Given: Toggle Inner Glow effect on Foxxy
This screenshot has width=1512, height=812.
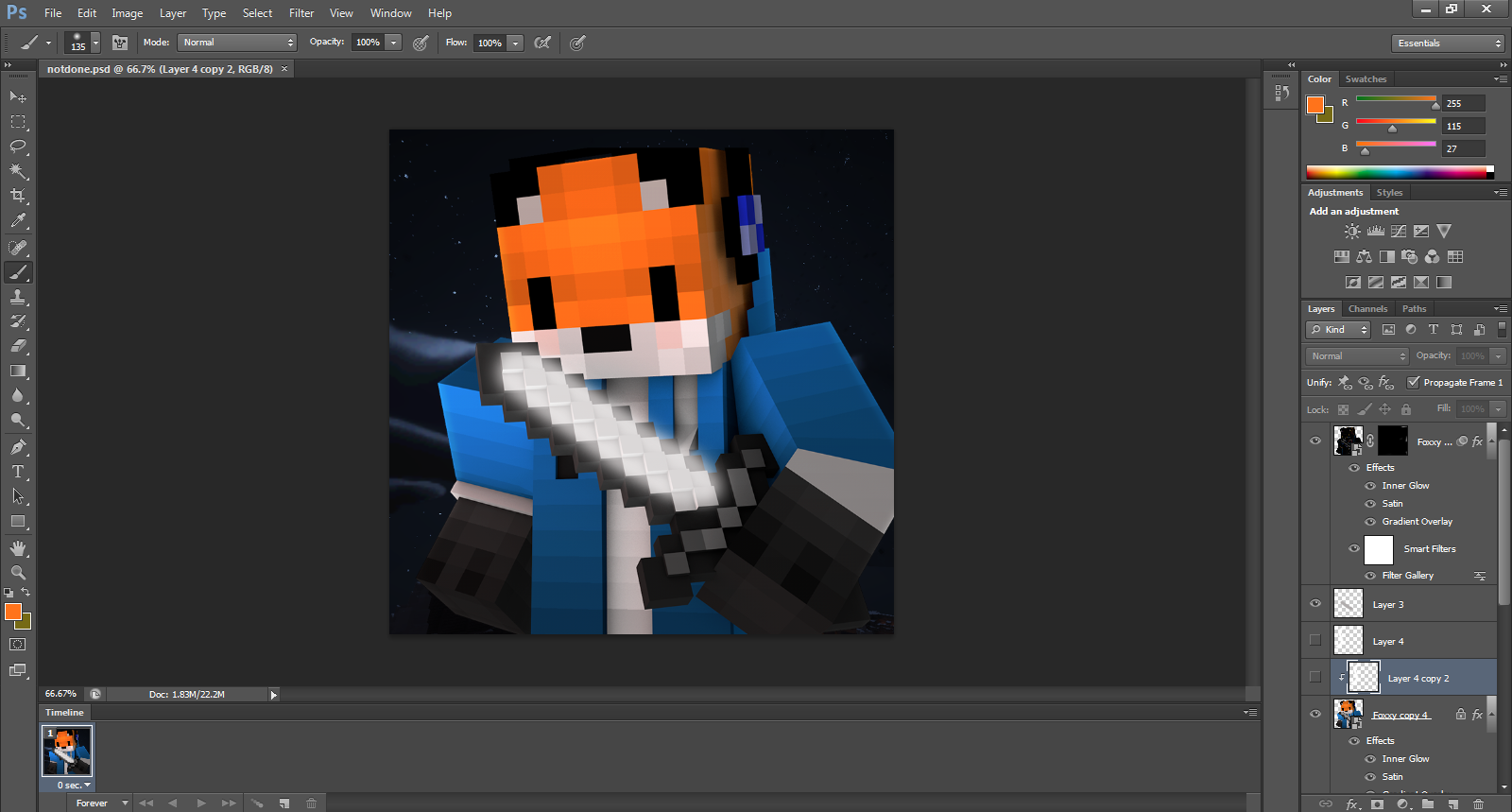Looking at the screenshot, I should point(1370,486).
